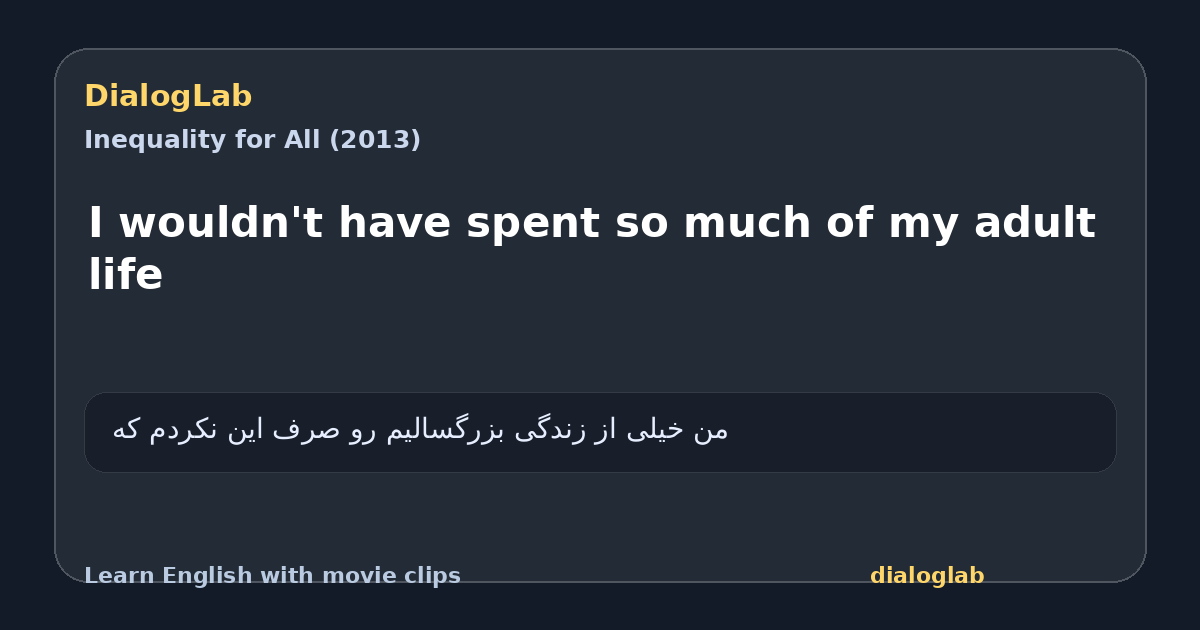This screenshot has height=630, width=1200.
Task: Click the Persian translation box
Action: (x=600, y=432)
